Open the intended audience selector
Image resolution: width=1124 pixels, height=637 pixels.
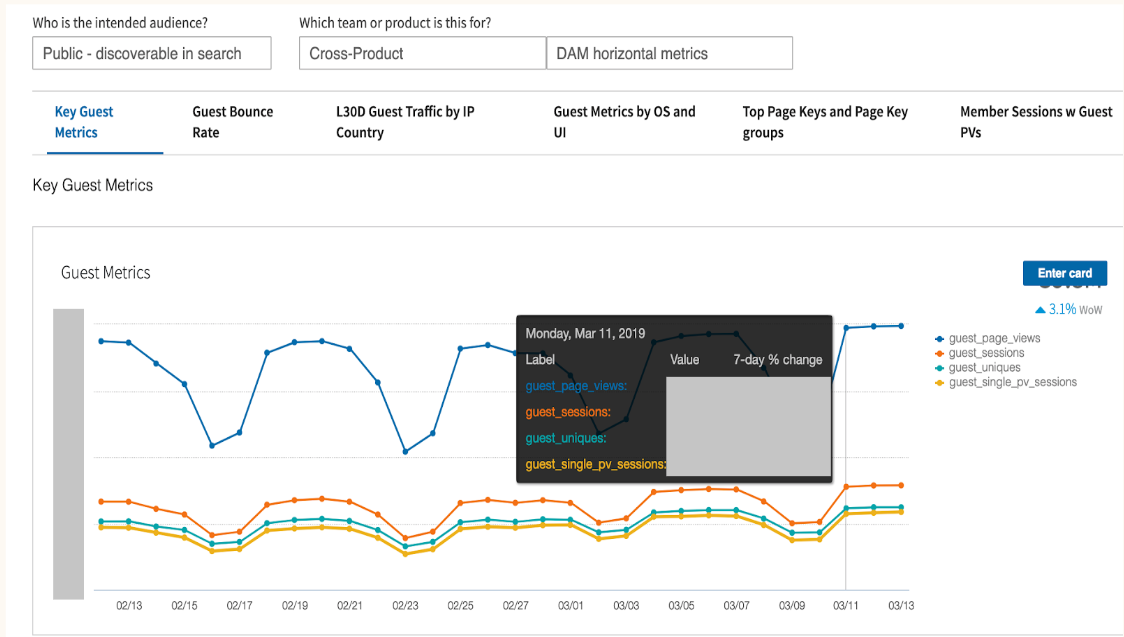coord(151,52)
